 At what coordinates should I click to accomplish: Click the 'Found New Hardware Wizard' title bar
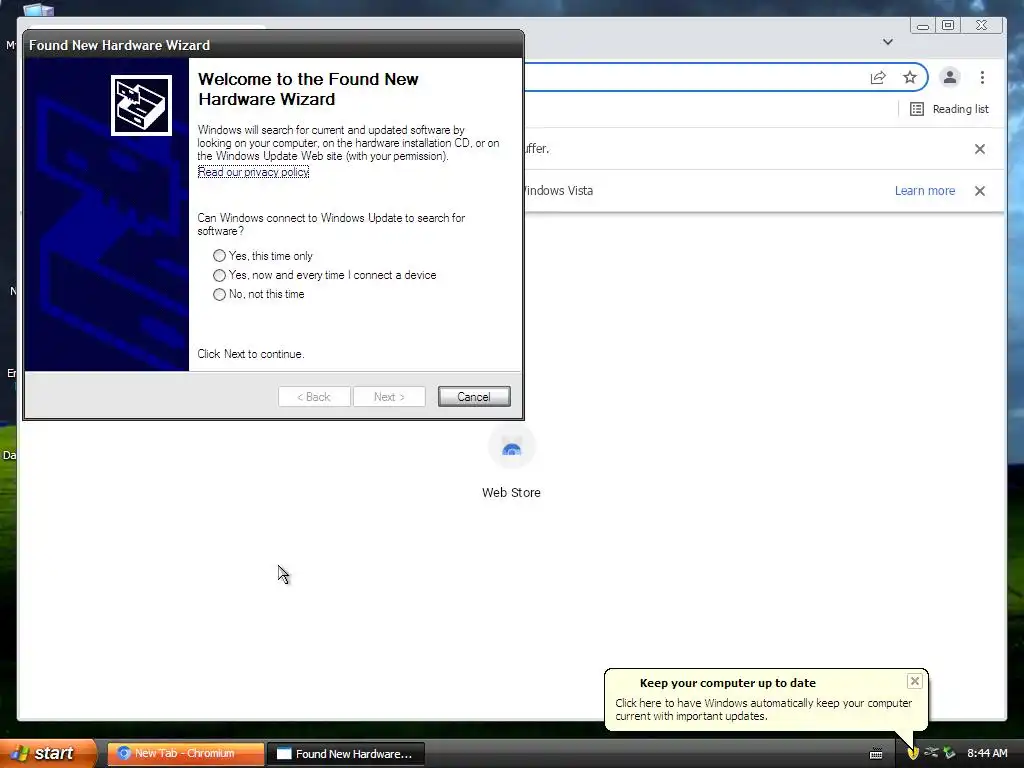[x=274, y=45]
